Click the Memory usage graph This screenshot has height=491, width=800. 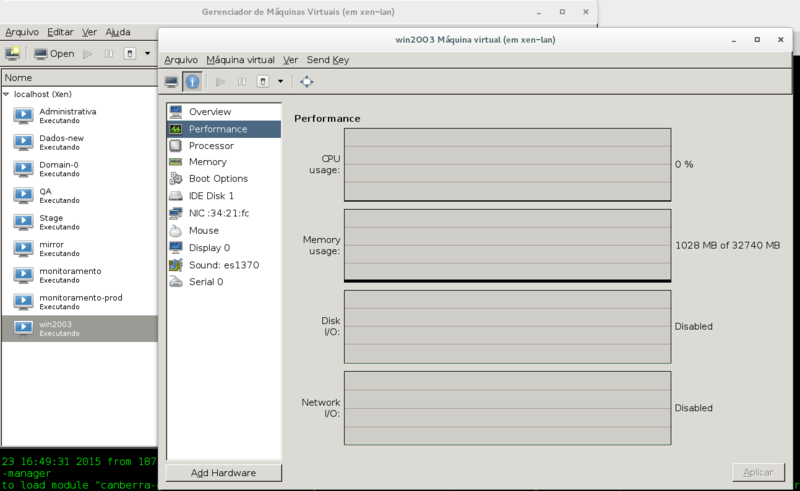click(508, 246)
